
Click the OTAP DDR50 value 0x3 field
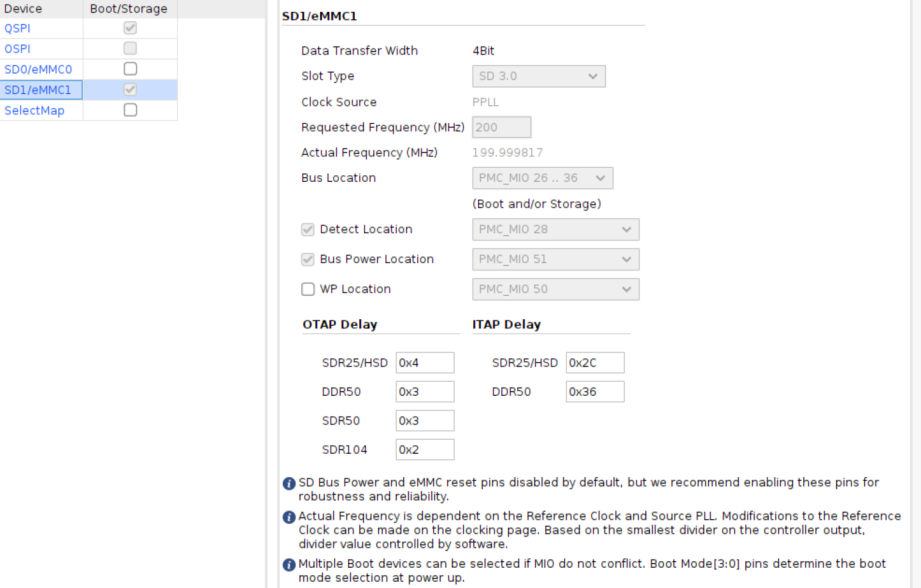coord(425,392)
